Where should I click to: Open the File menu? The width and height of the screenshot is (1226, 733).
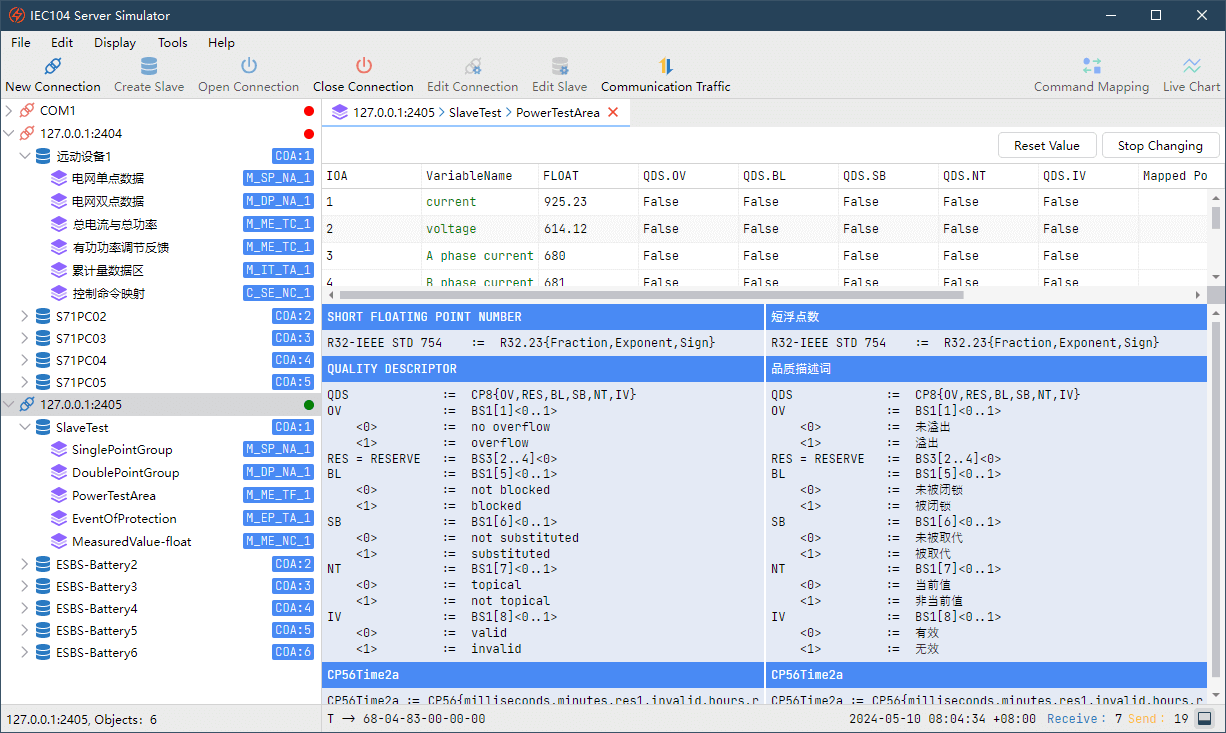(21, 43)
